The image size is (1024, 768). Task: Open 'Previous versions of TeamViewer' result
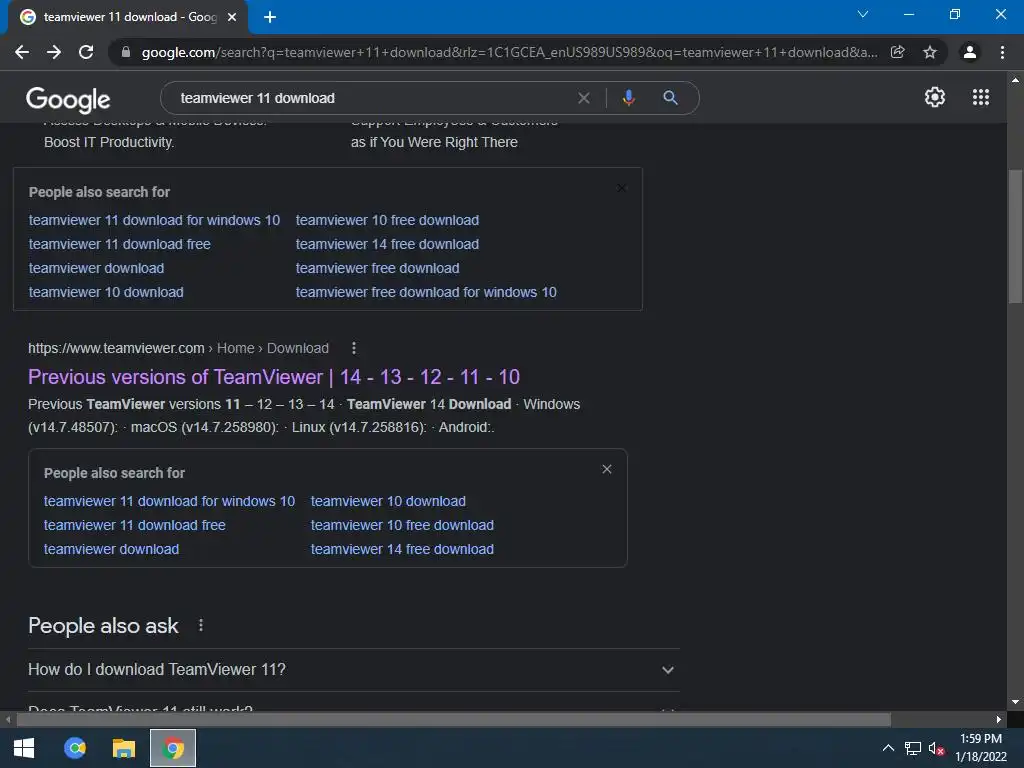tap(274, 377)
